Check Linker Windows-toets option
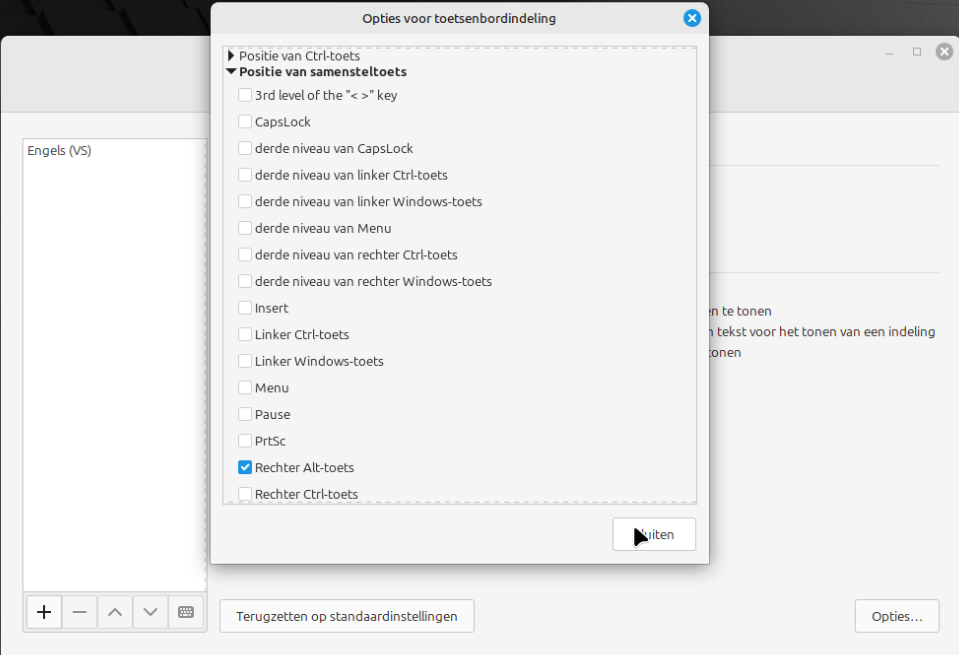Screen dimensions: 959x655 [245, 361]
